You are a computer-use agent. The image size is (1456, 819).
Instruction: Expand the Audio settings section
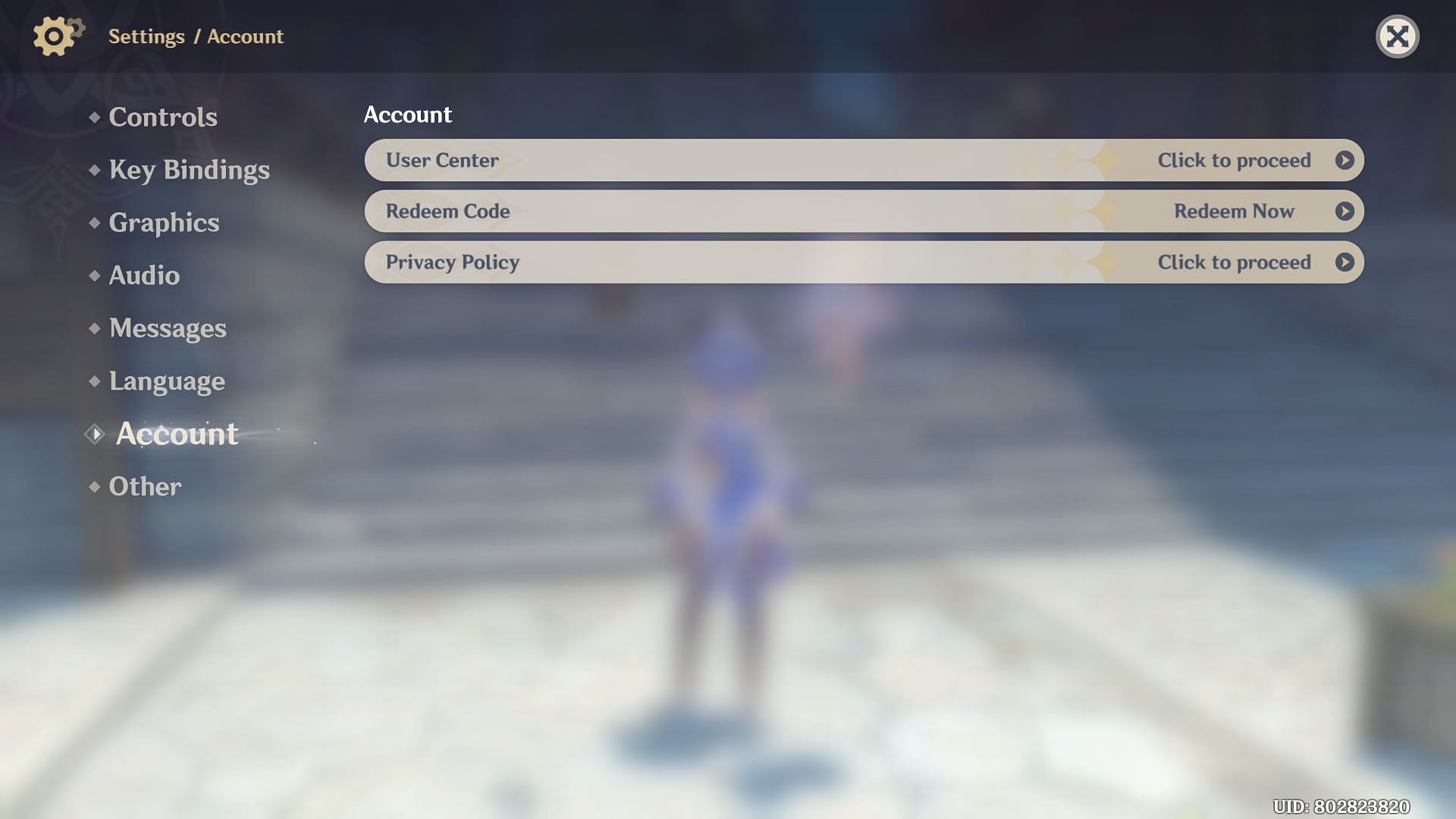(x=144, y=275)
